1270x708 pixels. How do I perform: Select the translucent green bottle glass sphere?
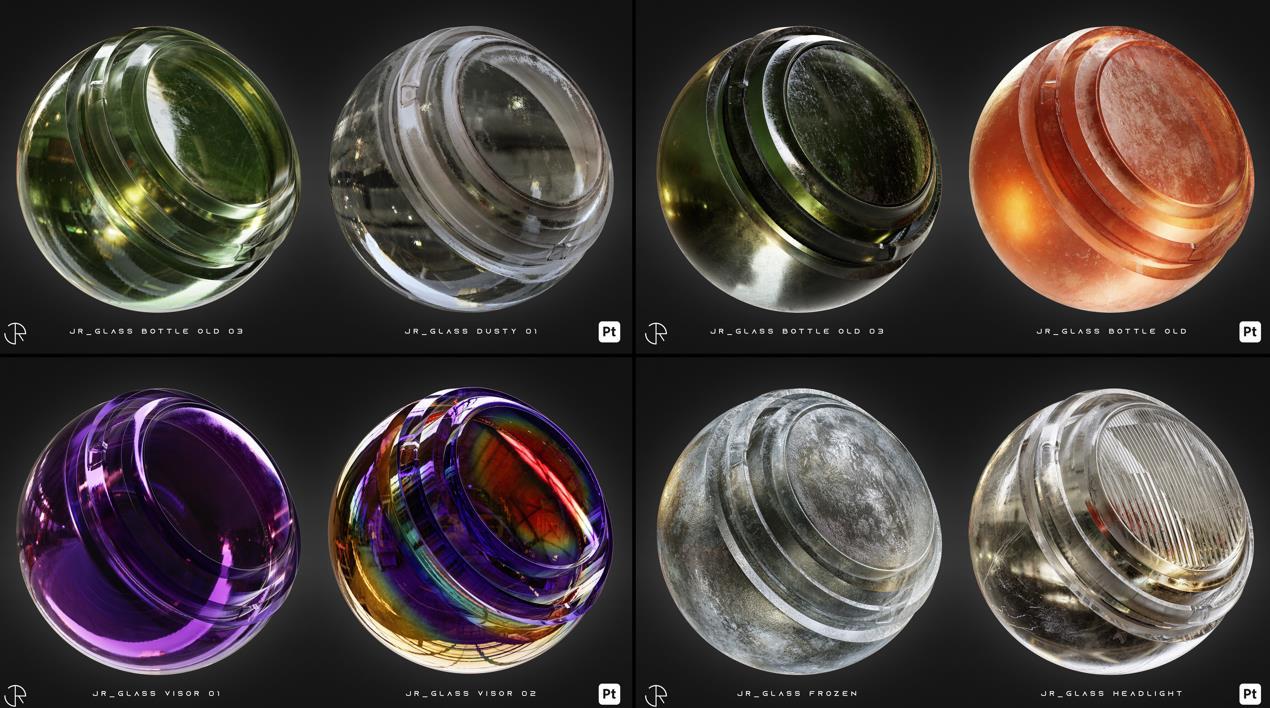158,168
